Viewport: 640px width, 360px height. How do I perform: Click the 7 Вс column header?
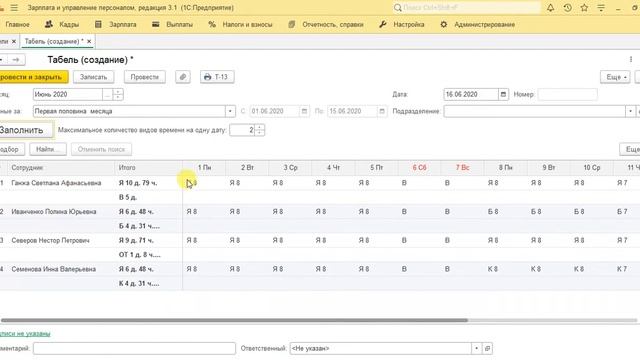462,168
